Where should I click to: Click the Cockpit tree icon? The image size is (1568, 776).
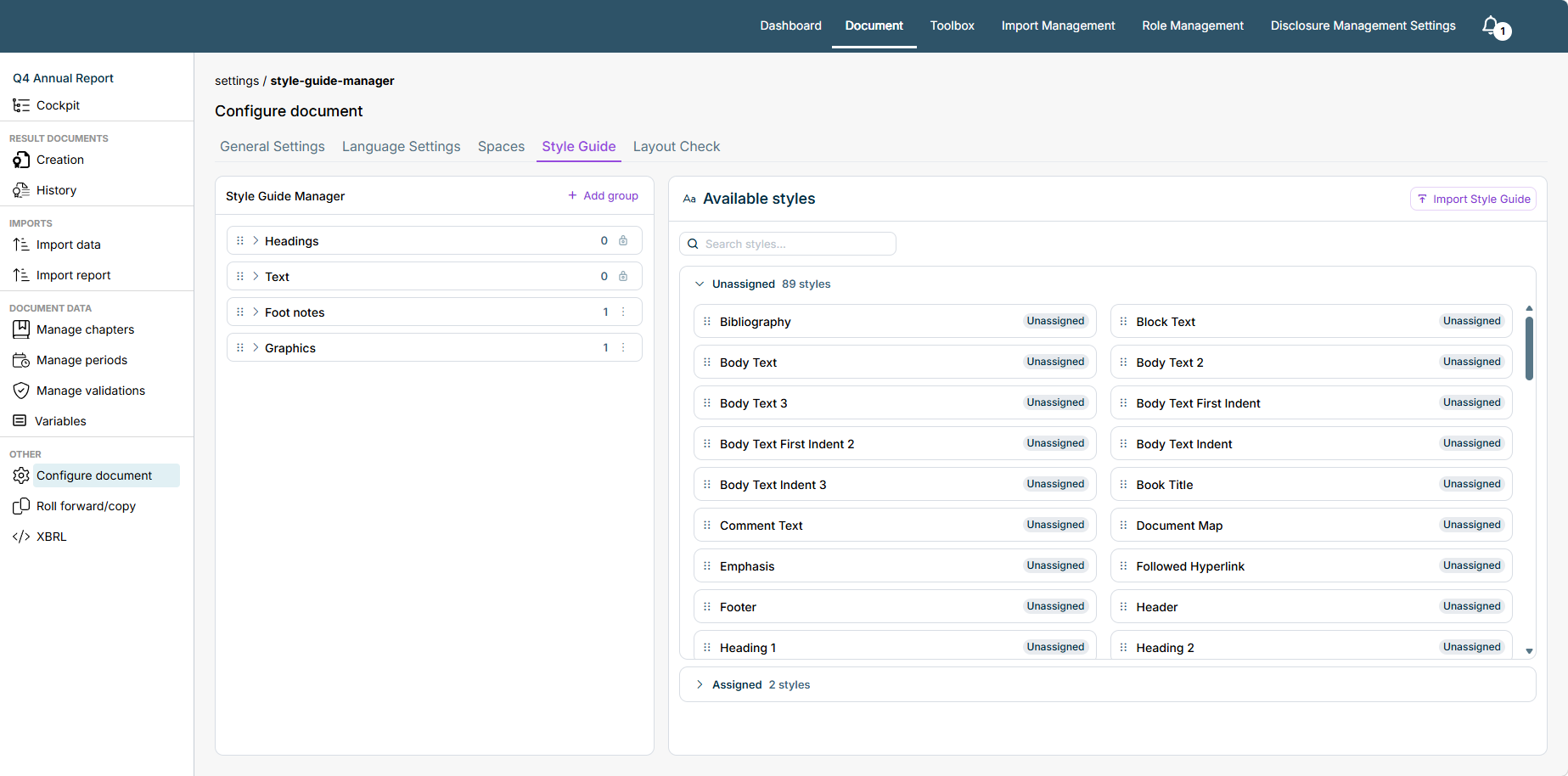[x=21, y=105]
